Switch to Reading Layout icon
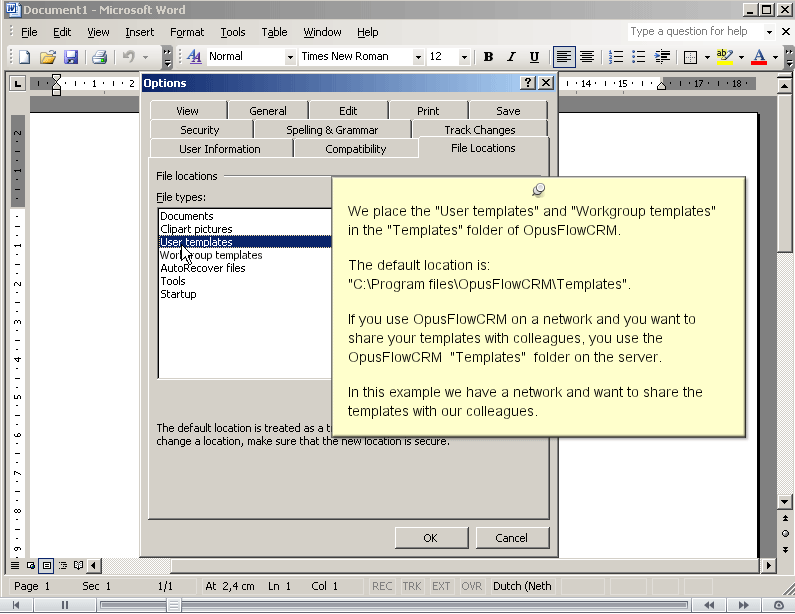 click(78, 565)
